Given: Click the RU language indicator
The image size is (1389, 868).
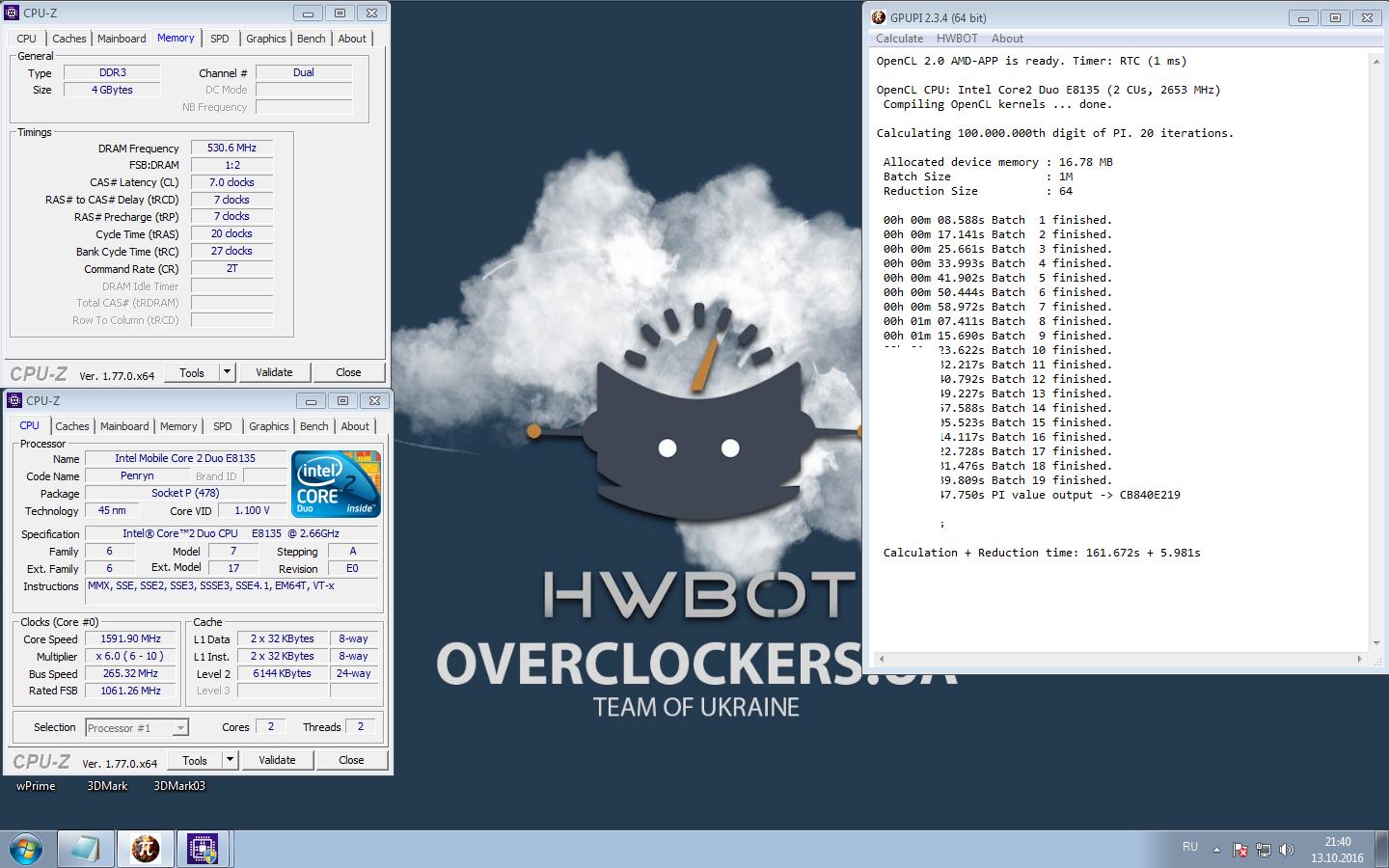Looking at the screenshot, I should click(x=1190, y=847).
